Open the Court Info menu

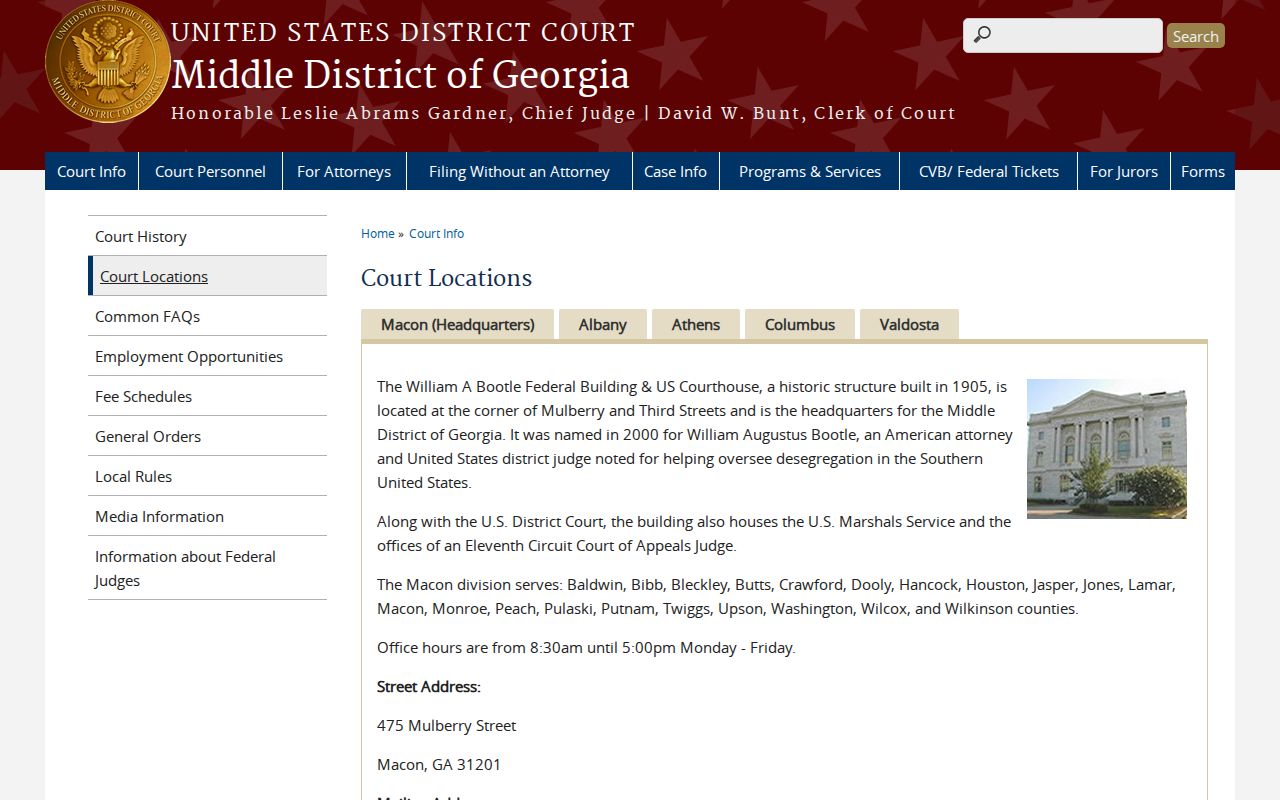tap(91, 171)
